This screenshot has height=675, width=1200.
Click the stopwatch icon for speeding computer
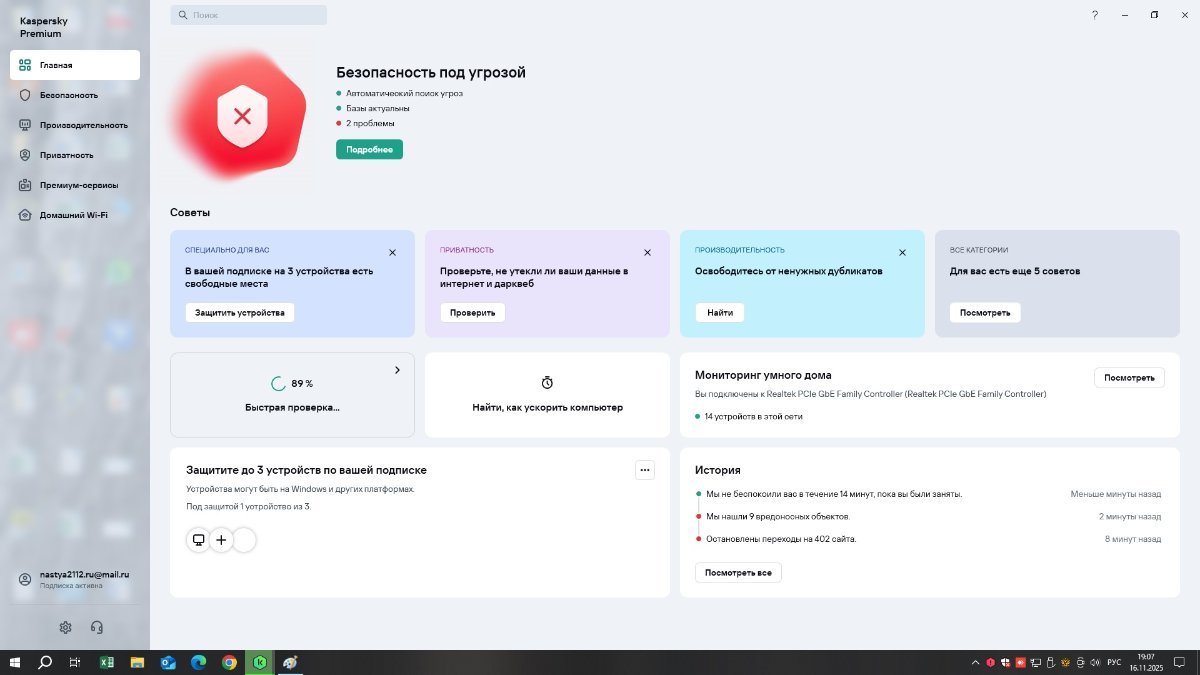(x=547, y=383)
